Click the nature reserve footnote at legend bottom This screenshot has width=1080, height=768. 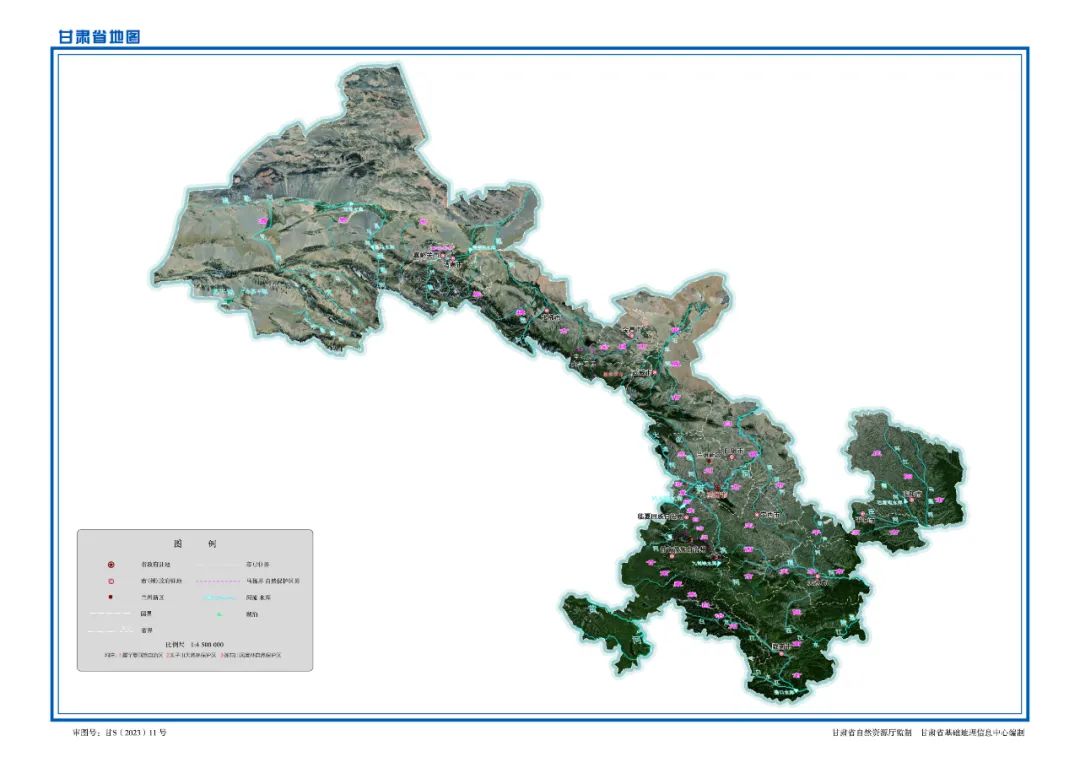tap(193, 656)
